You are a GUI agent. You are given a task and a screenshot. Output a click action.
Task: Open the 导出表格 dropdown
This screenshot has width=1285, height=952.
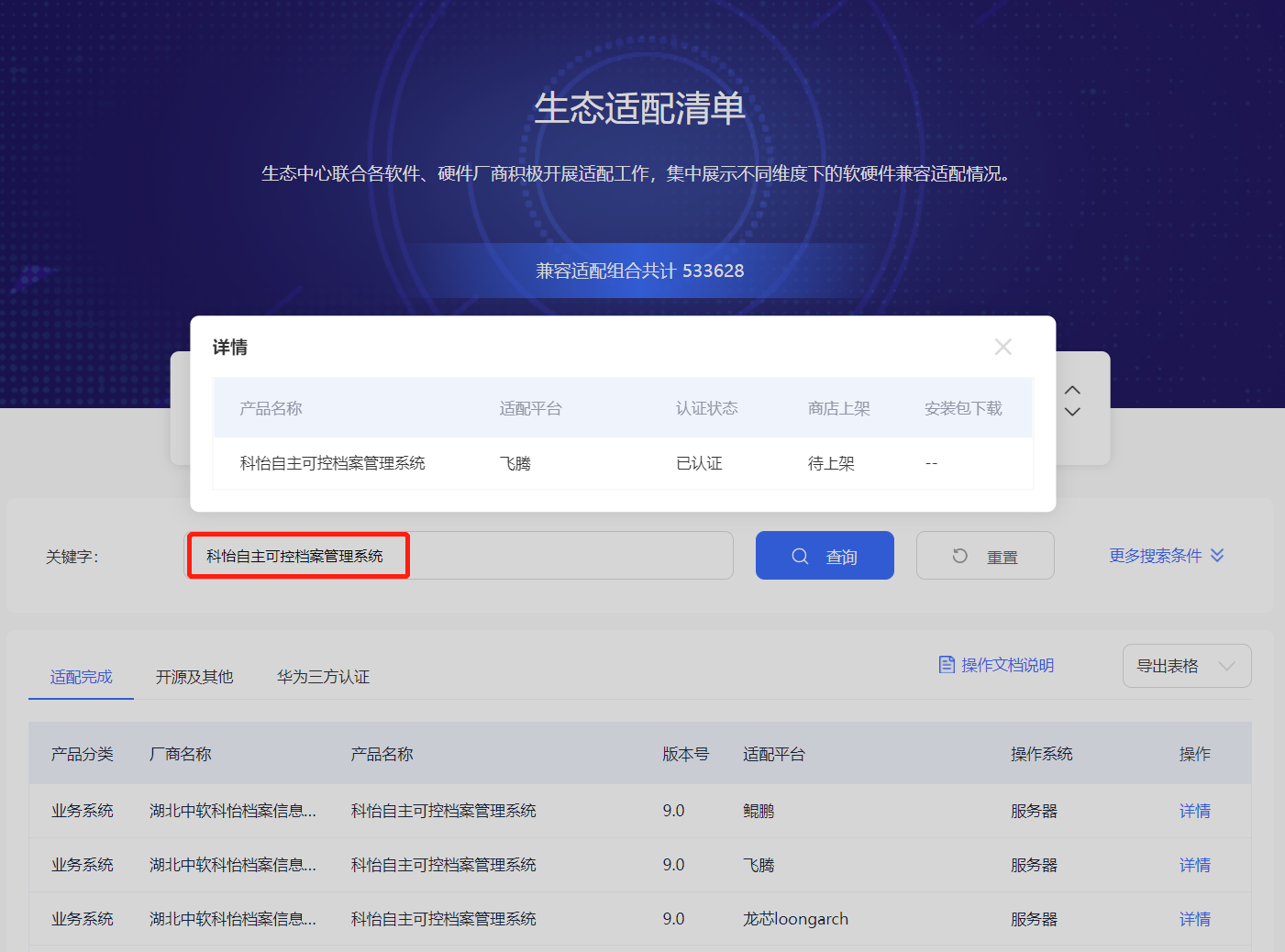1187,666
